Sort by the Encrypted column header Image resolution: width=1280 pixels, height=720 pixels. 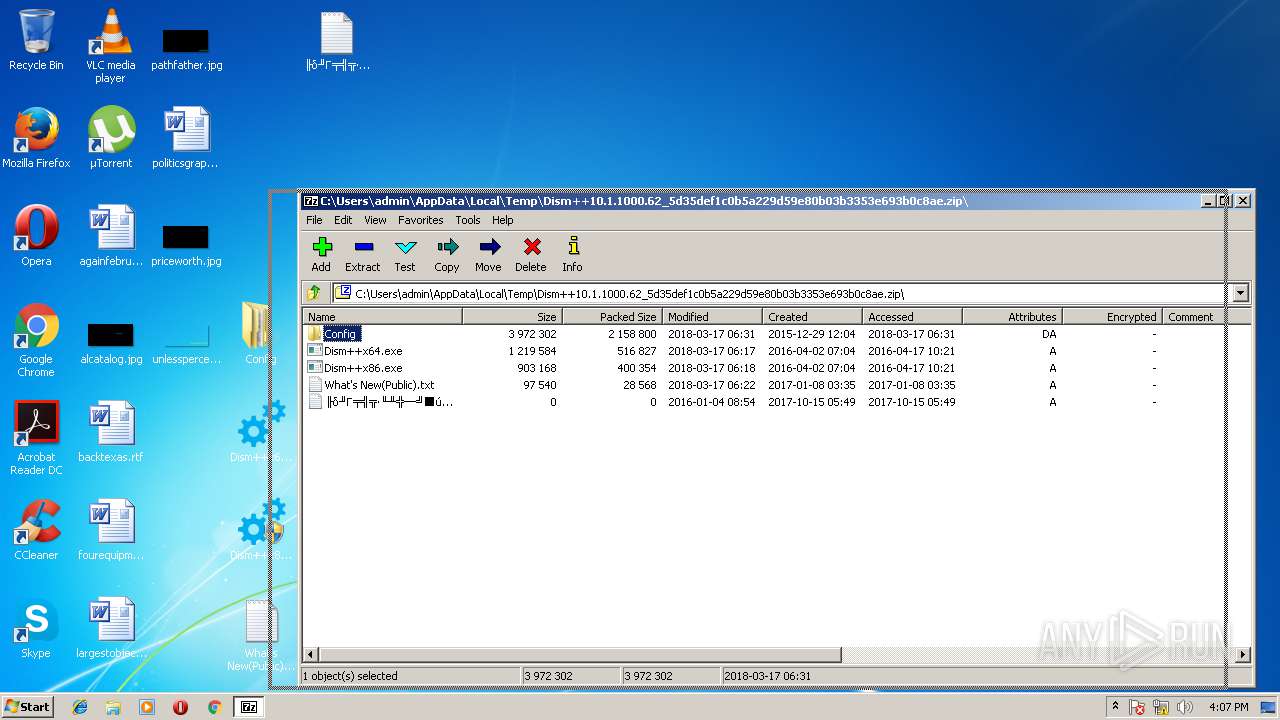pos(1112,317)
